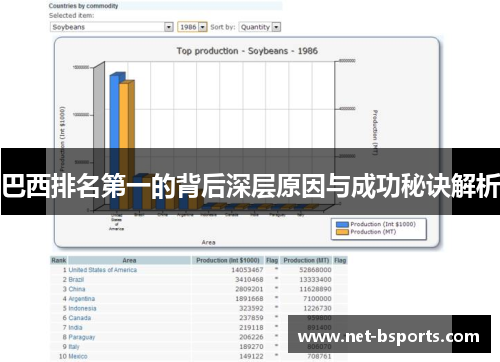Open the China country link

(77, 289)
